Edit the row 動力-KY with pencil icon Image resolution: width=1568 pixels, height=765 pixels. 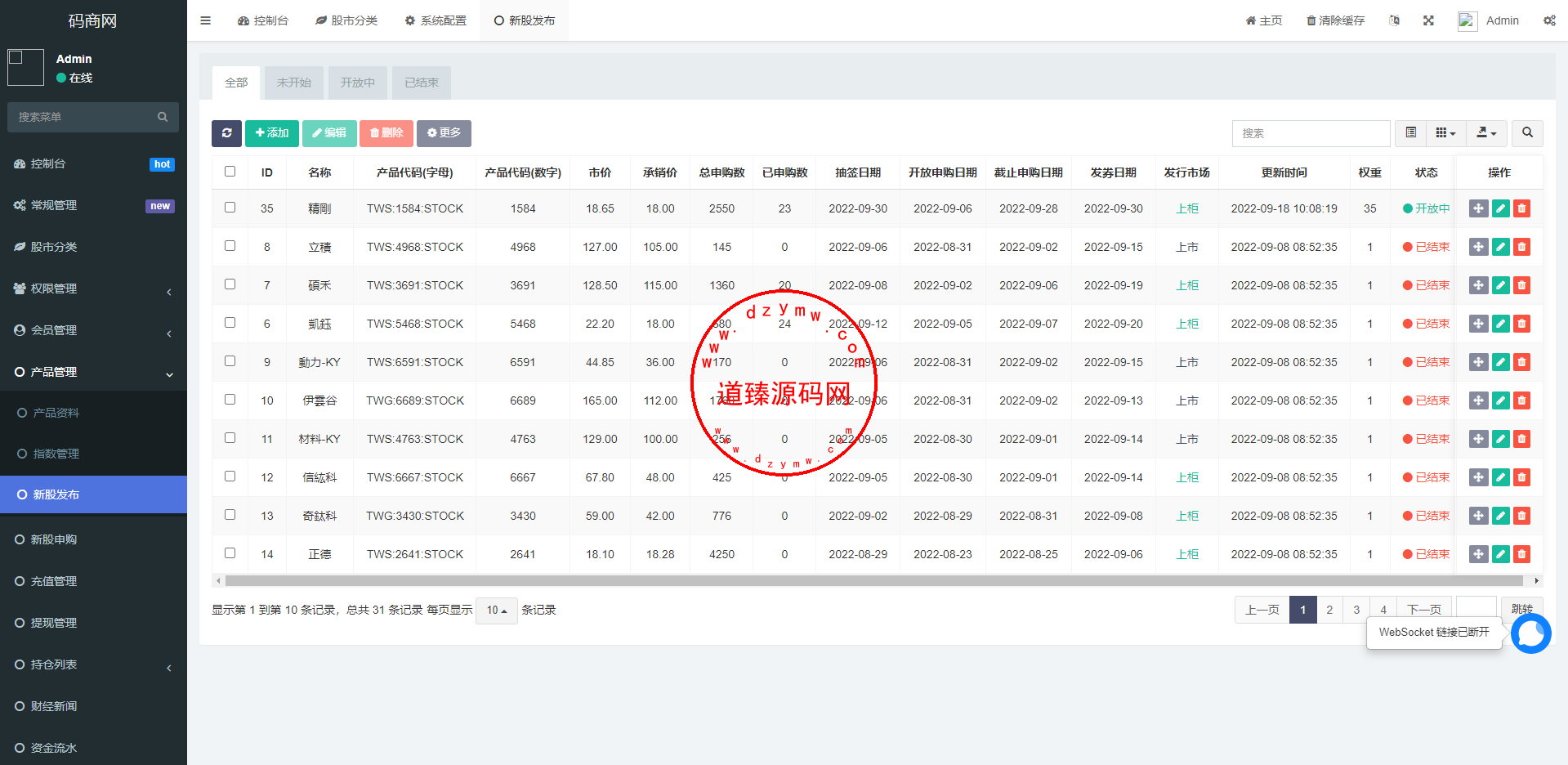(1500, 362)
